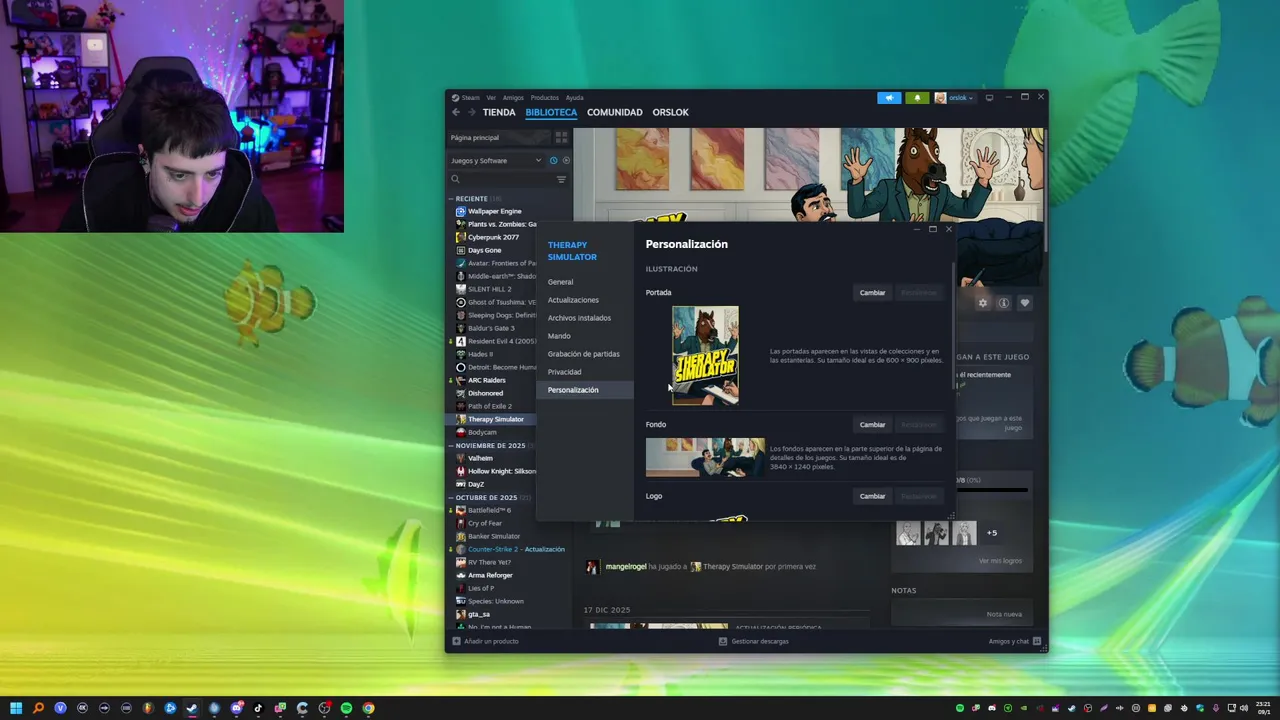Go forward with the Steam forward arrow
Viewport: 1280px width, 720px height.
coord(472,112)
